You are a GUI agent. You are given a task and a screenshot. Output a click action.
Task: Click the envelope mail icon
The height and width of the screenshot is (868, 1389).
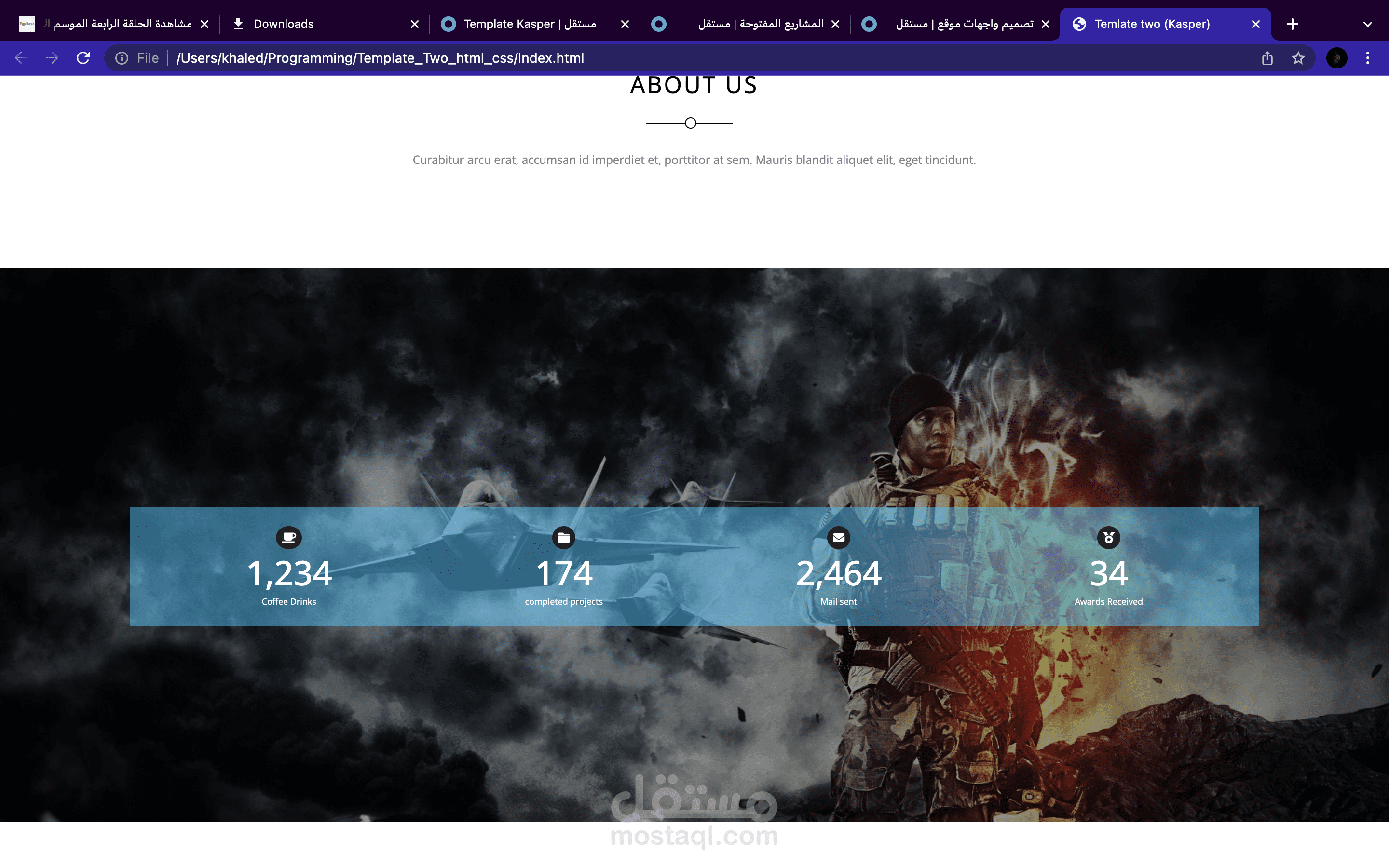[839, 537]
